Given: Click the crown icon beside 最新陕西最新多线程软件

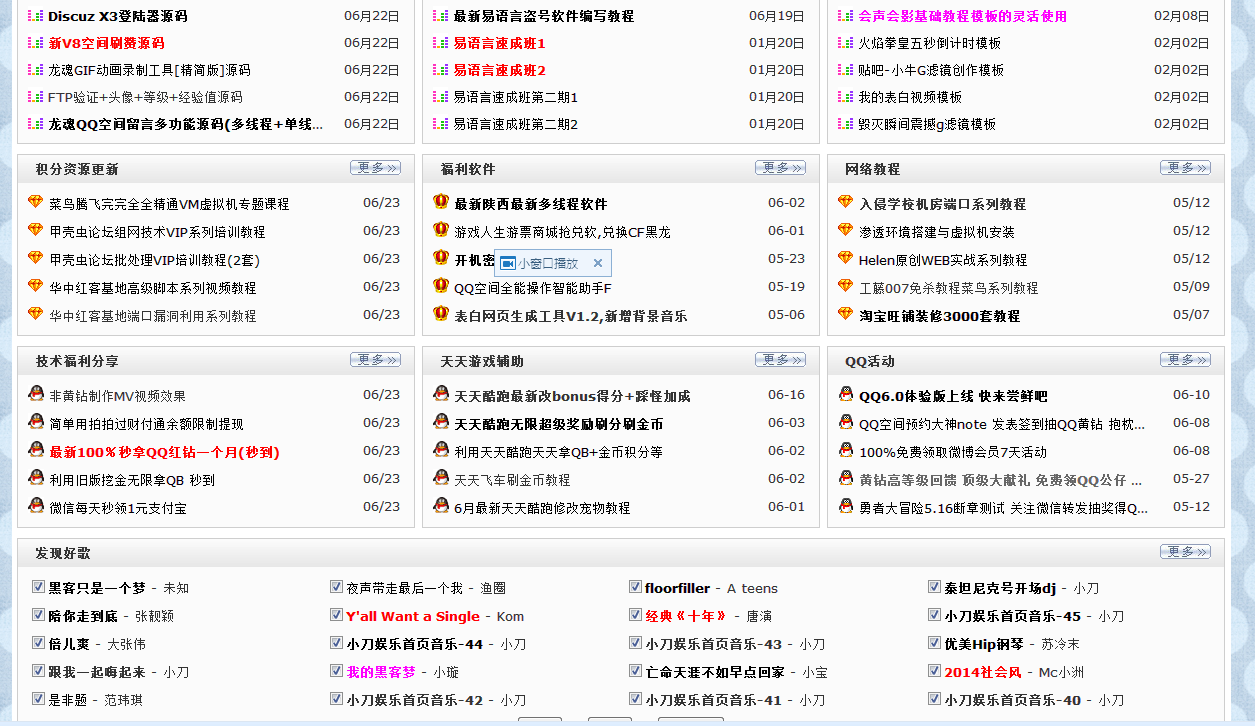Looking at the screenshot, I should tap(441, 202).
